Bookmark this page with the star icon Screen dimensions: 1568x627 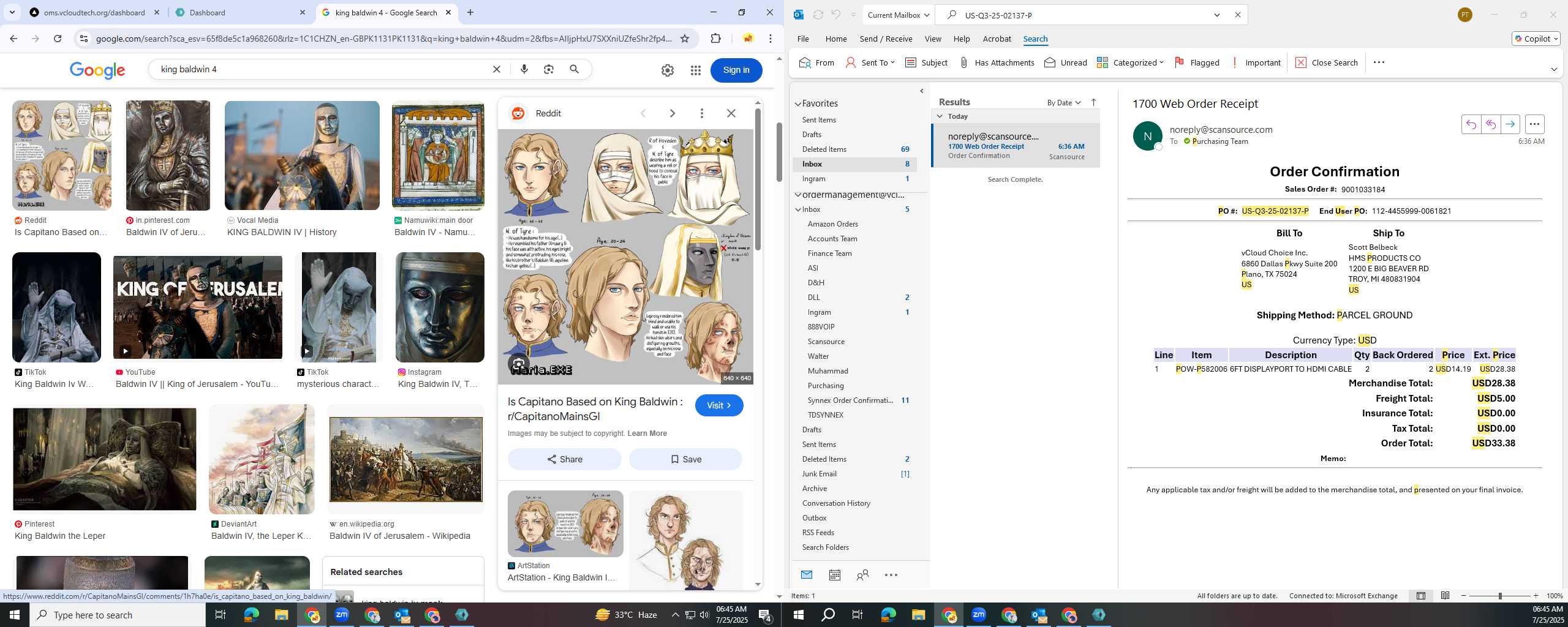pyautogui.click(x=685, y=39)
